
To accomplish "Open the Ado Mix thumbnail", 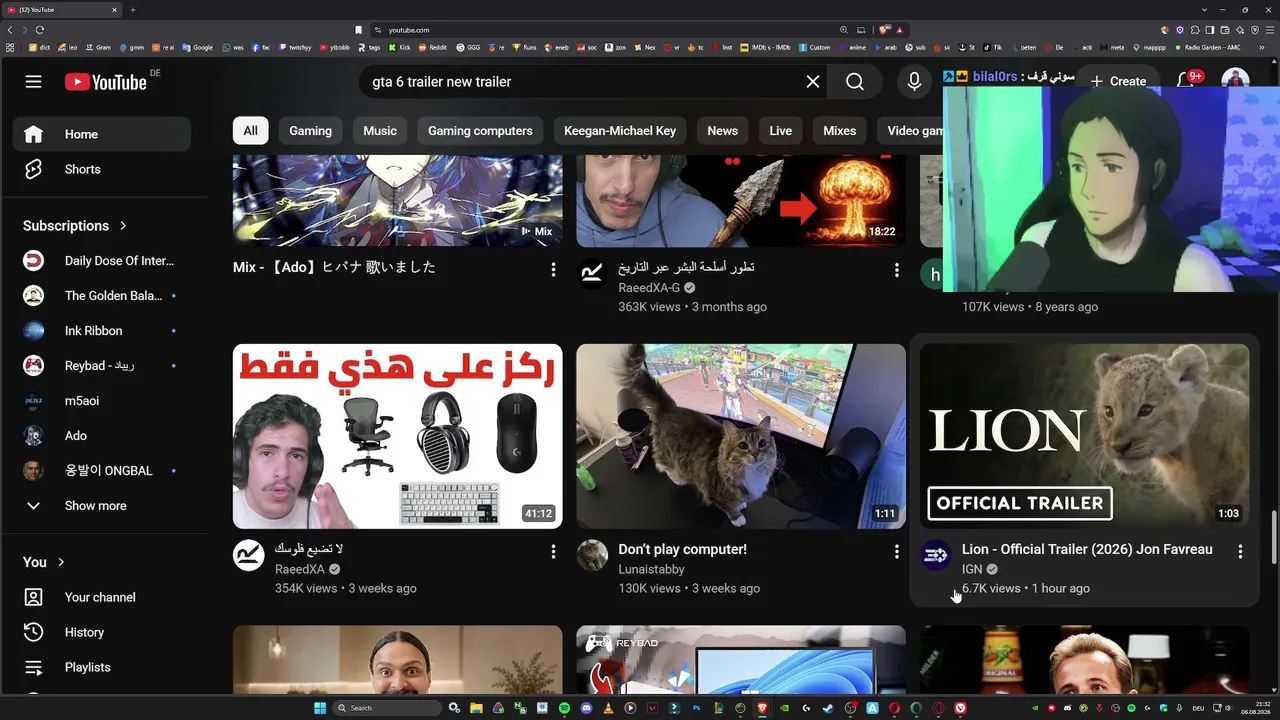I will [x=398, y=201].
